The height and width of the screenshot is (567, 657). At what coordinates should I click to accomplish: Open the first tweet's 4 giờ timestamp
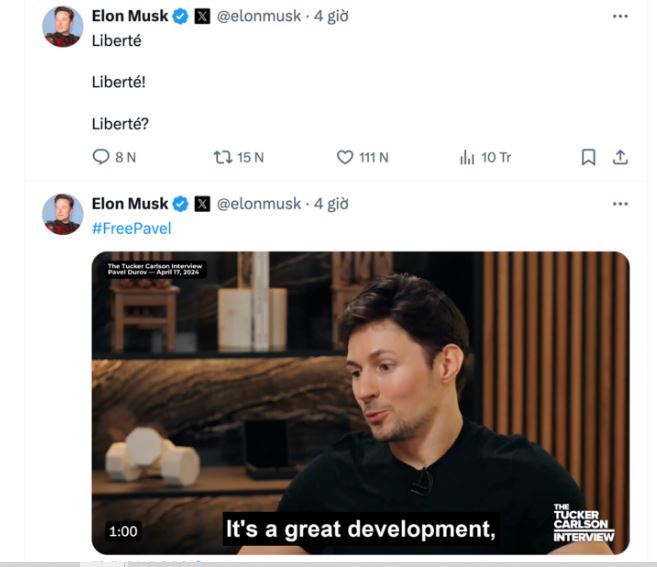[331, 16]
